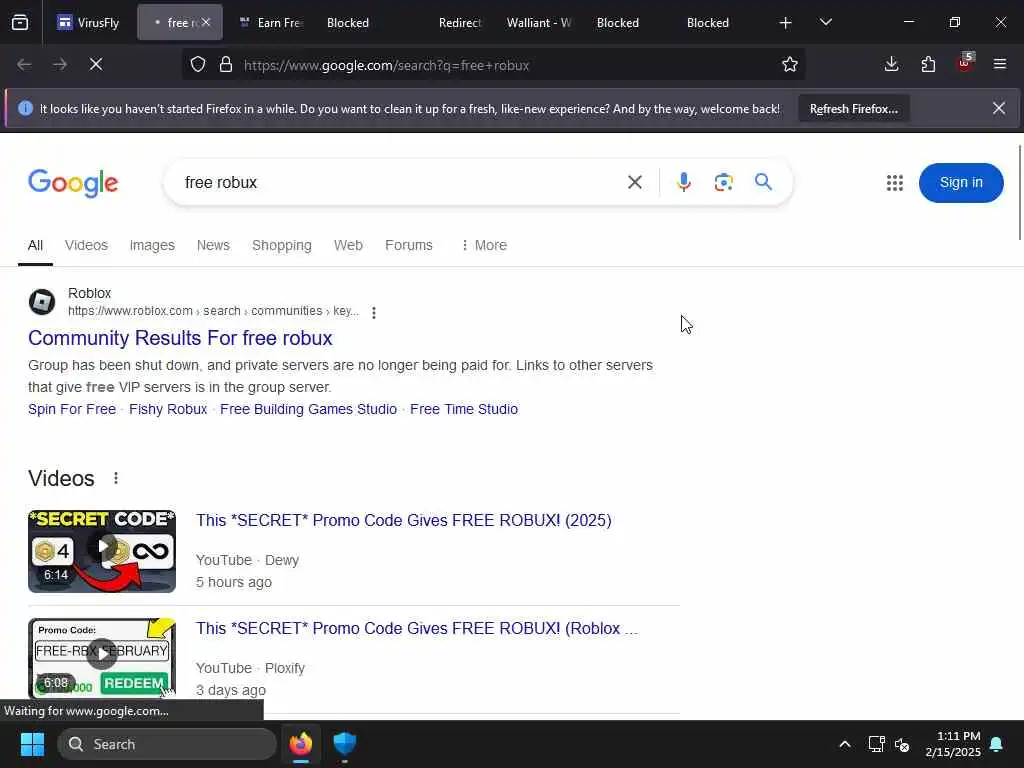Open Community Results For free robux

[180, 338]
